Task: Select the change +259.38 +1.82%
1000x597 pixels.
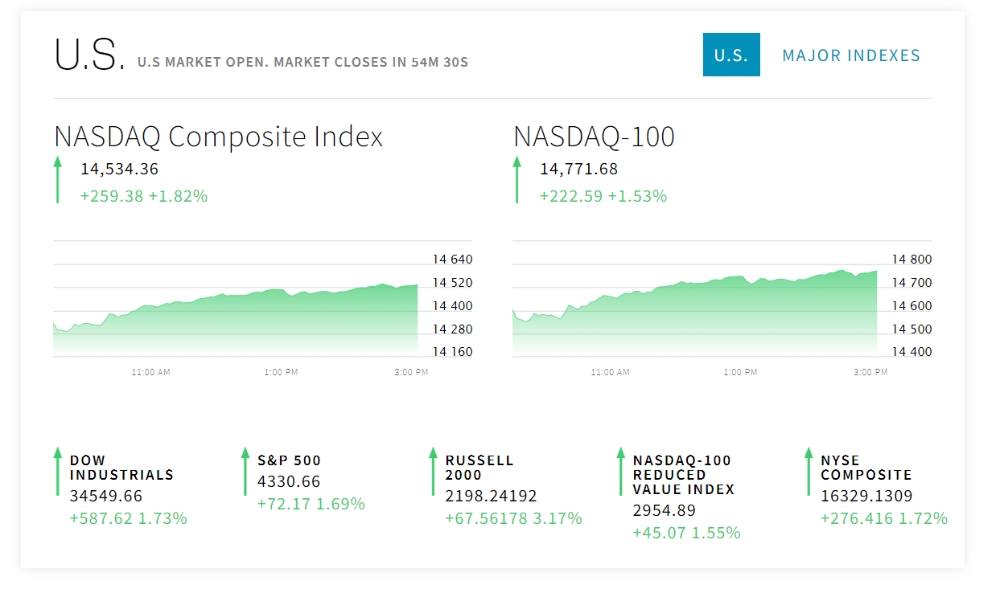Action: 143,196
